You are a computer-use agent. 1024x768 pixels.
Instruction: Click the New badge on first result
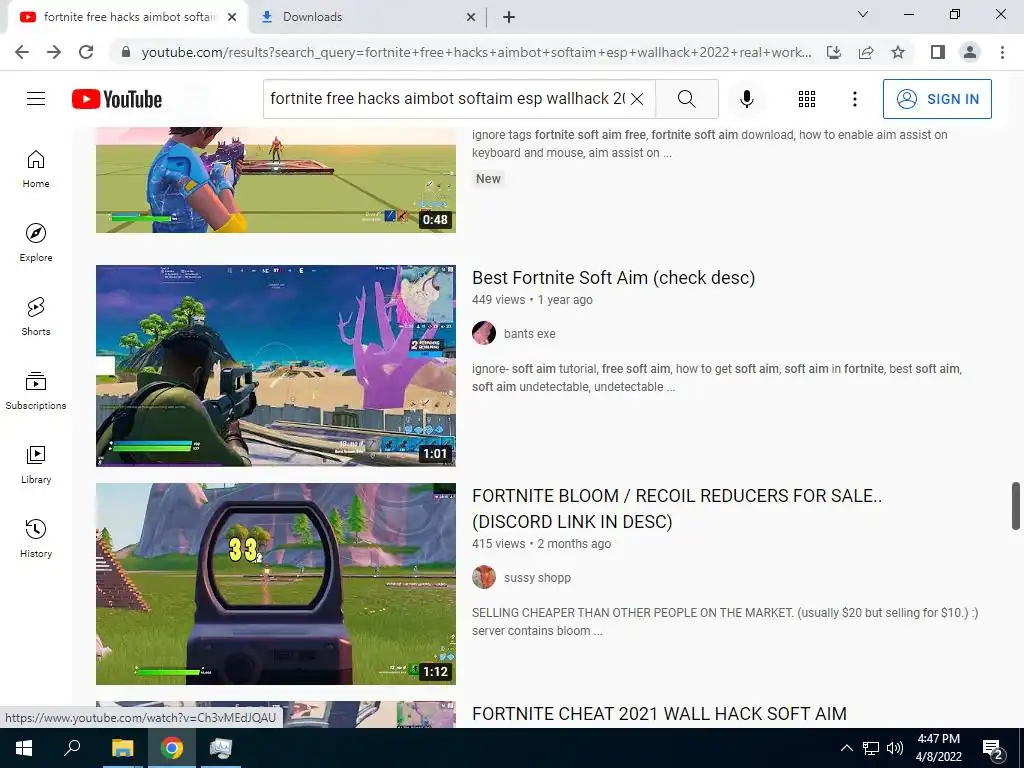[488, 178]
